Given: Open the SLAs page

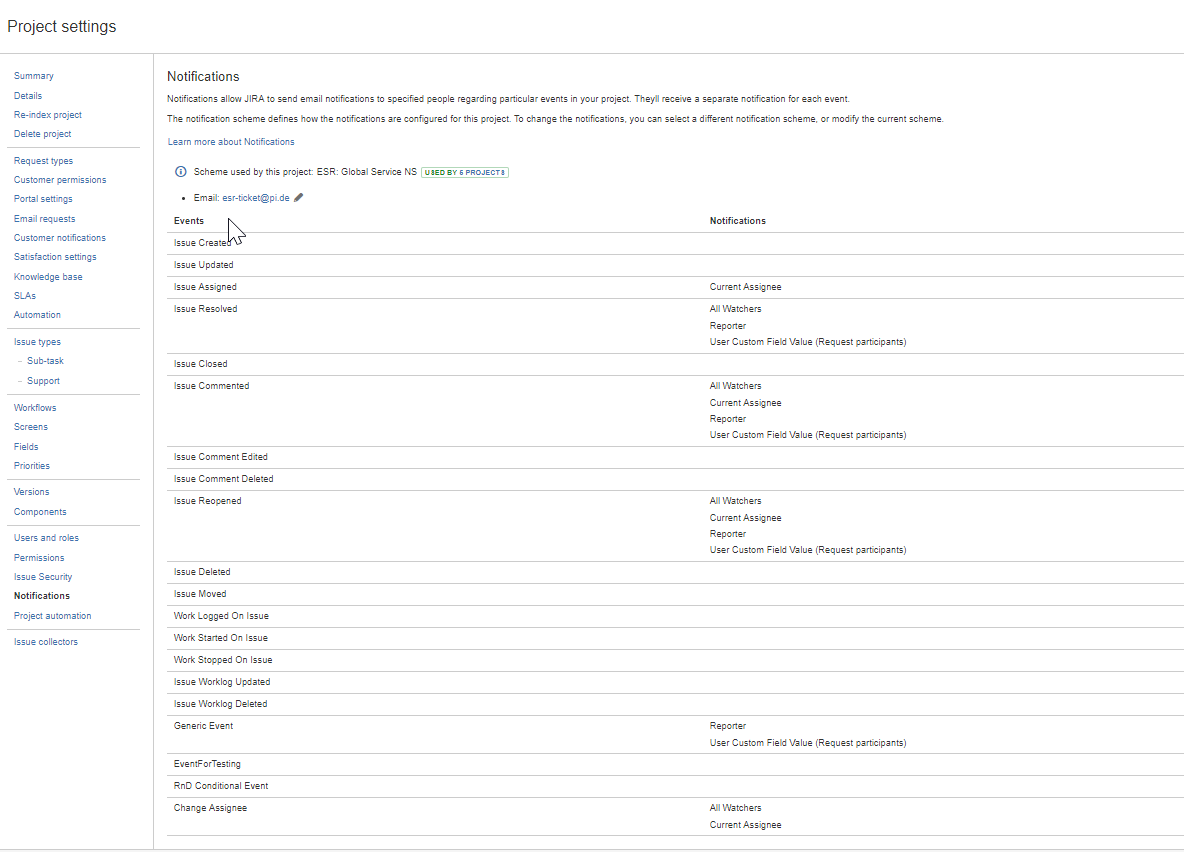Looking at the screenshot, I should [x=25, y=296].
